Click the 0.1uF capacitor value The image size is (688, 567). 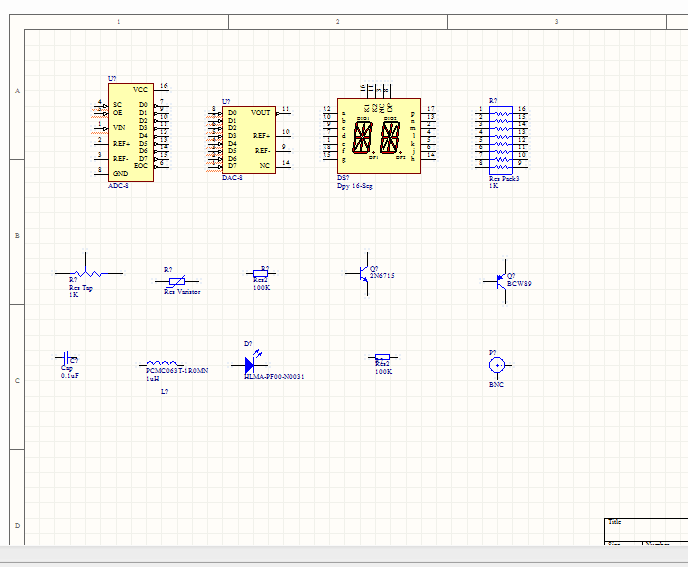point(70,376)
